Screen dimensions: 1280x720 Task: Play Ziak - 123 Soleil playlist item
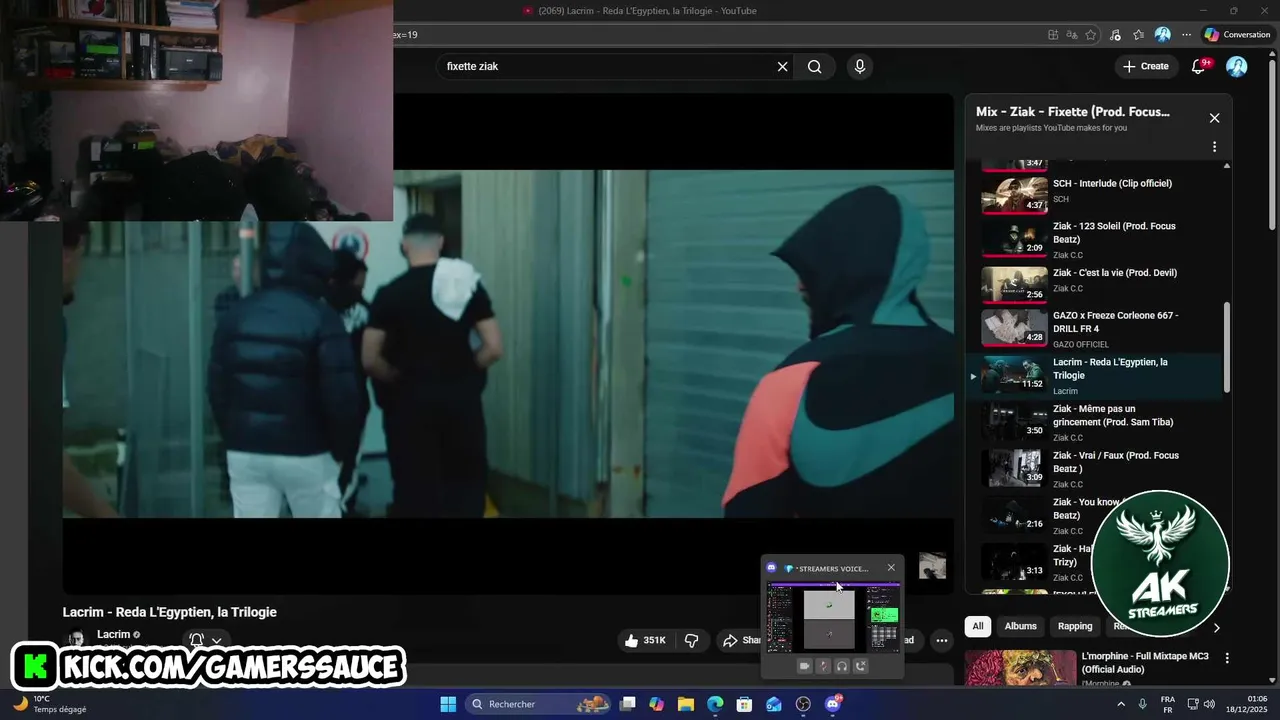(1095, 240)
